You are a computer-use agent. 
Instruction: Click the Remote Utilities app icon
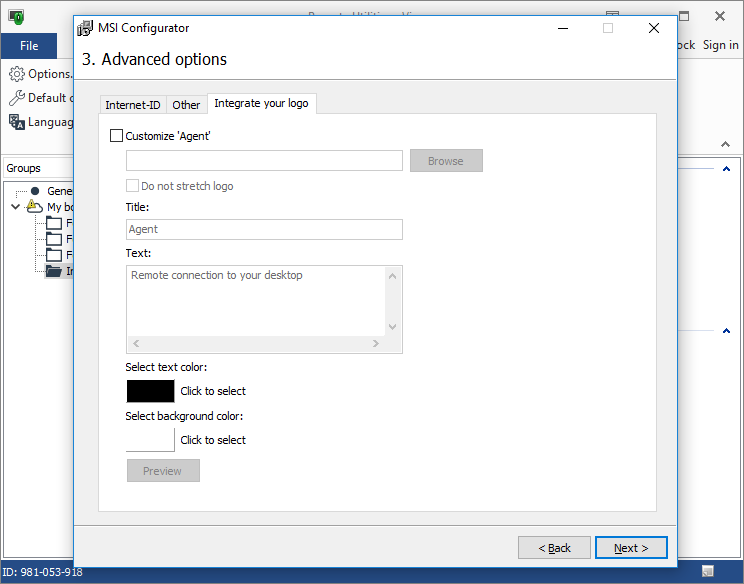(16, 17)
